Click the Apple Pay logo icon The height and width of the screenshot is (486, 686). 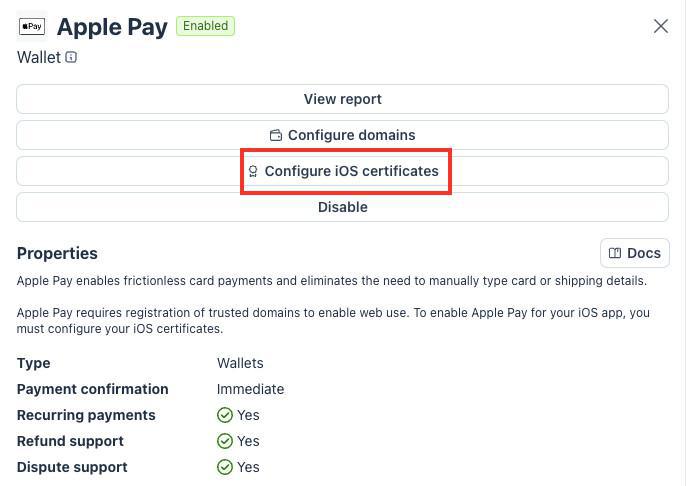32,26
